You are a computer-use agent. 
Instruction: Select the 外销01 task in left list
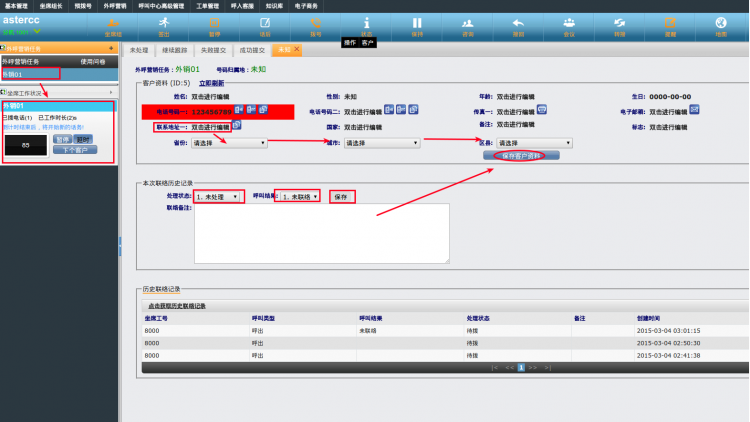[x=14, y=74]
